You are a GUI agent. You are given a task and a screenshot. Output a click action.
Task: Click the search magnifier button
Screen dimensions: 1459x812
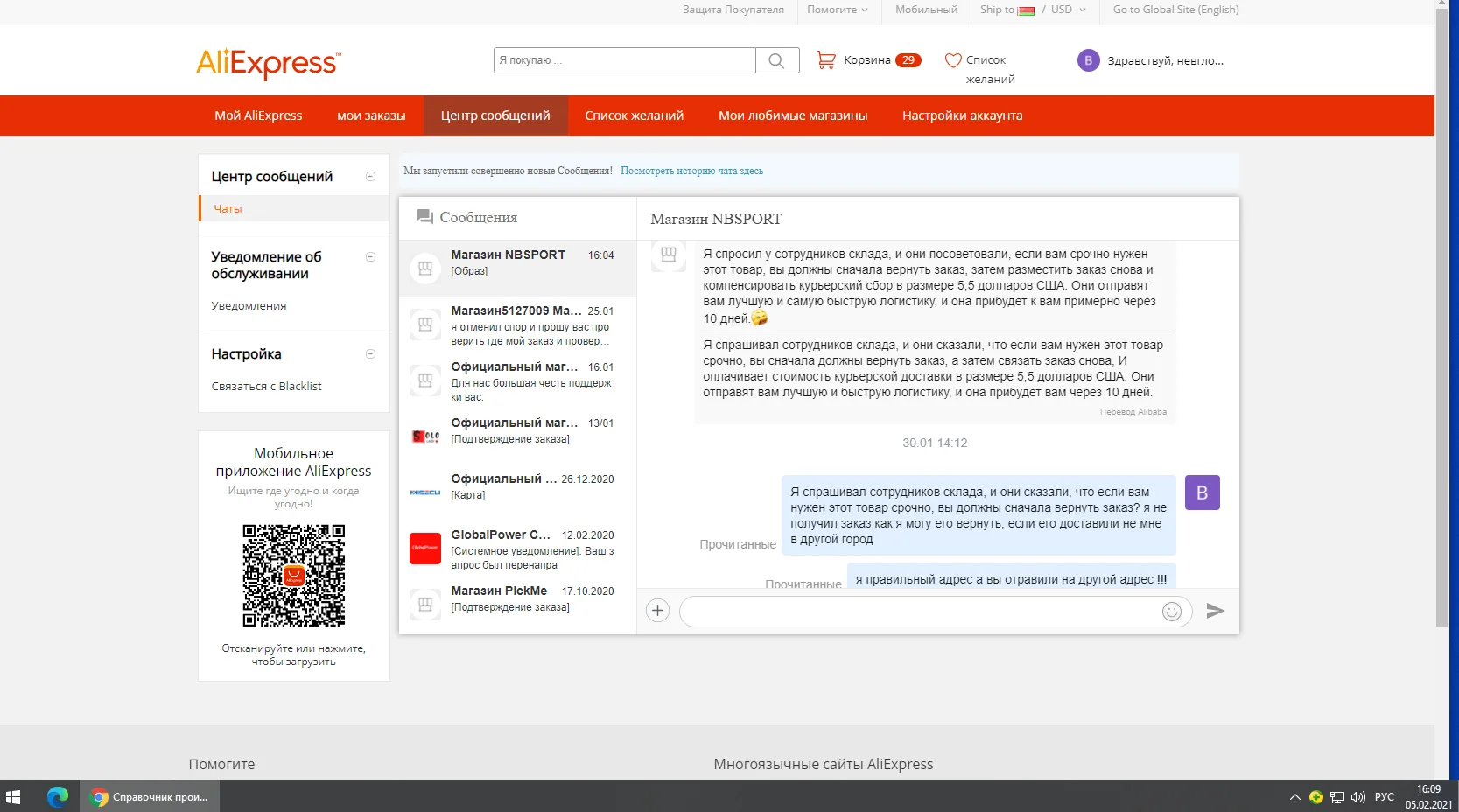[776, 60]
